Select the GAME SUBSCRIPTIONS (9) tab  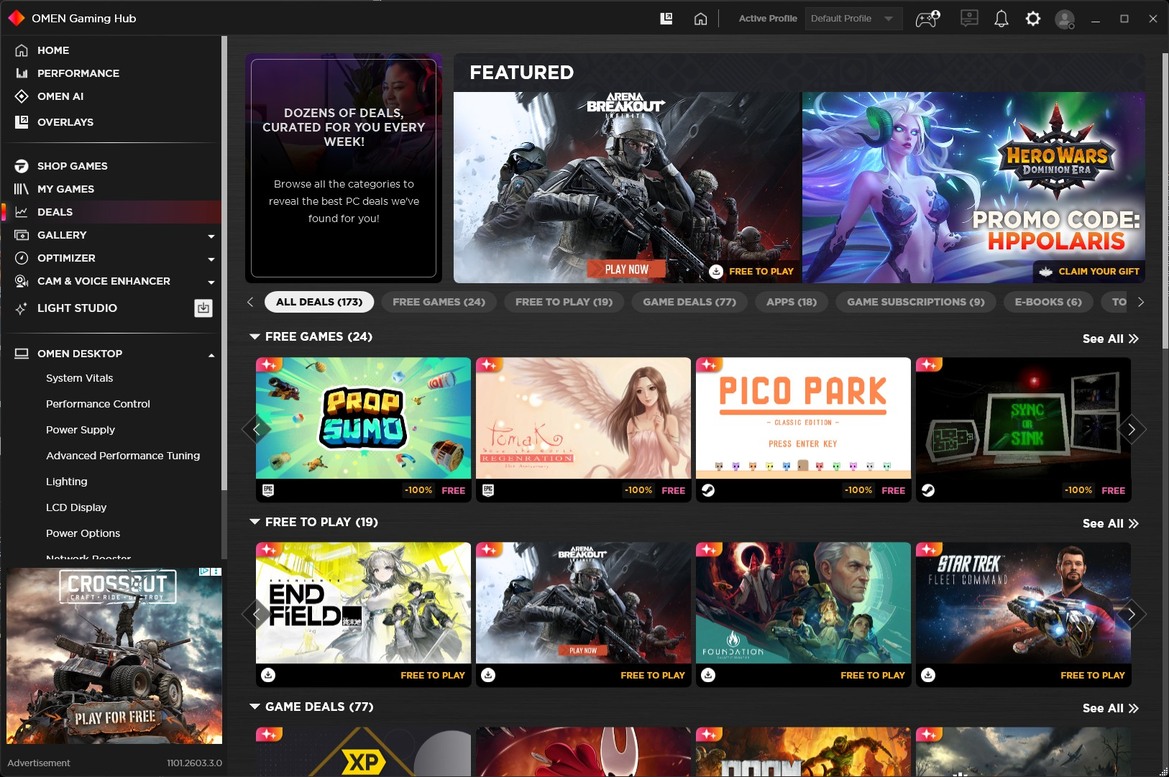click(x=916, y=302)
